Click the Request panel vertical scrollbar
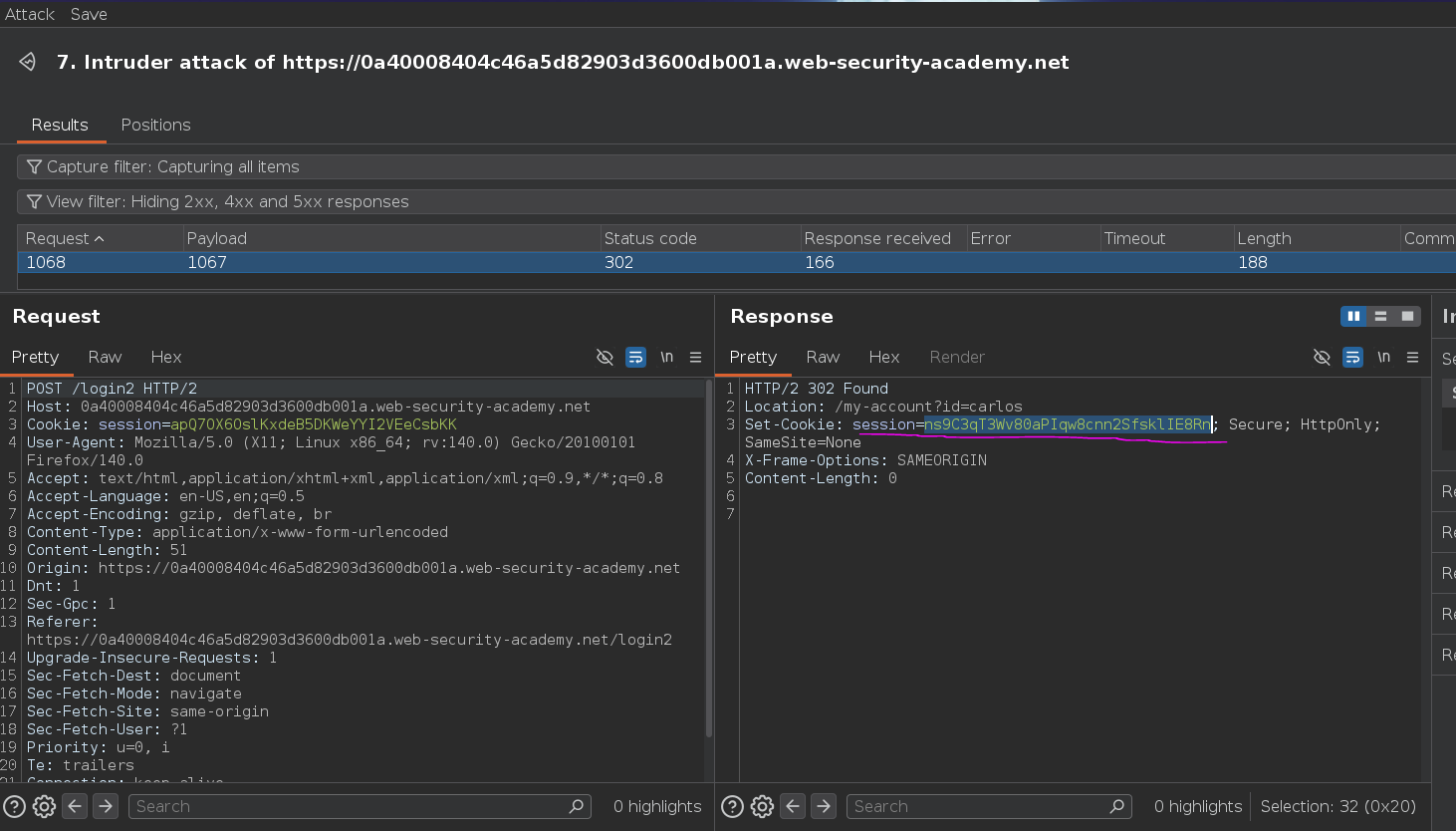 [x=709, y=558]
